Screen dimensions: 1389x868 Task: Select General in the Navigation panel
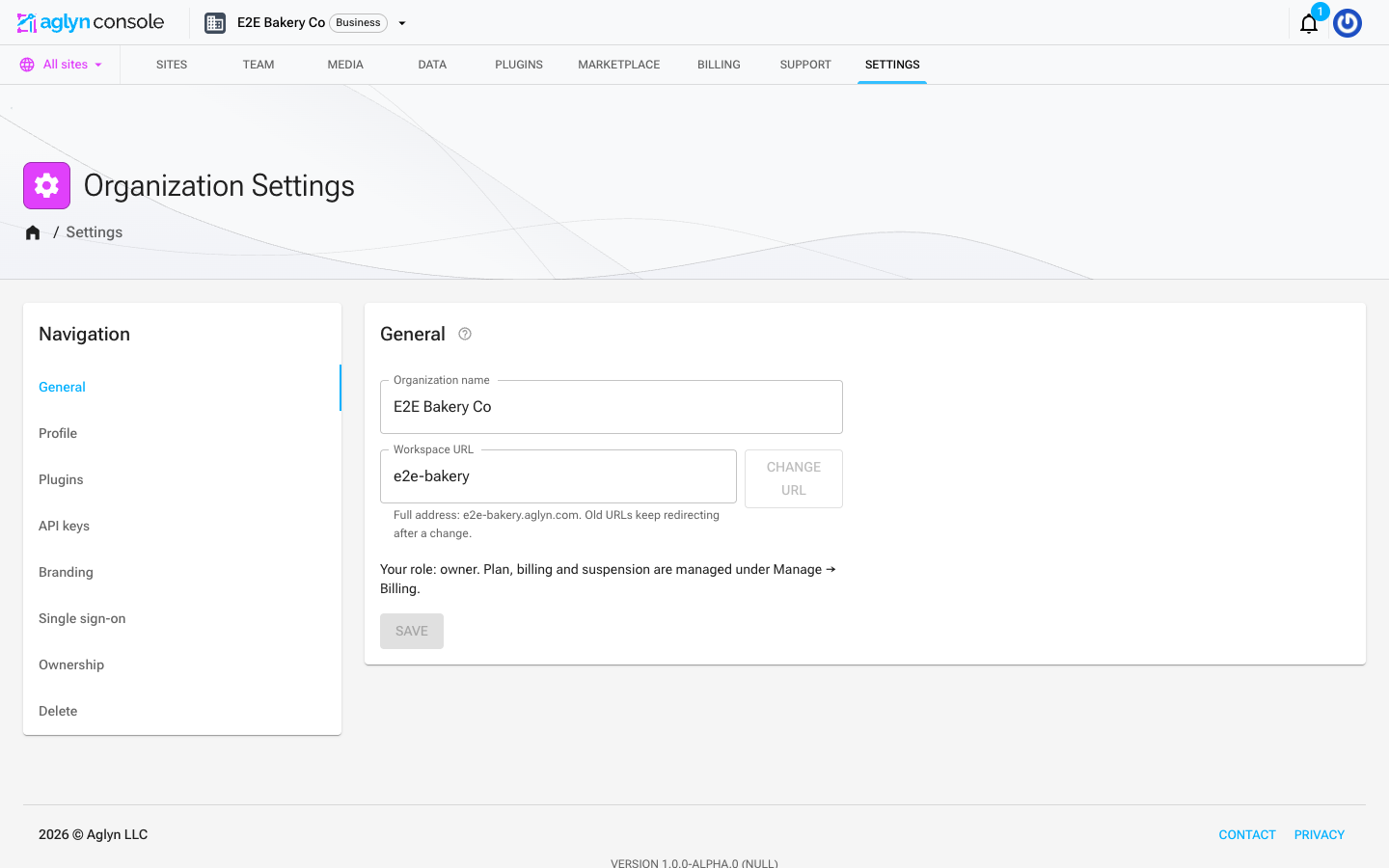point(182,387)
